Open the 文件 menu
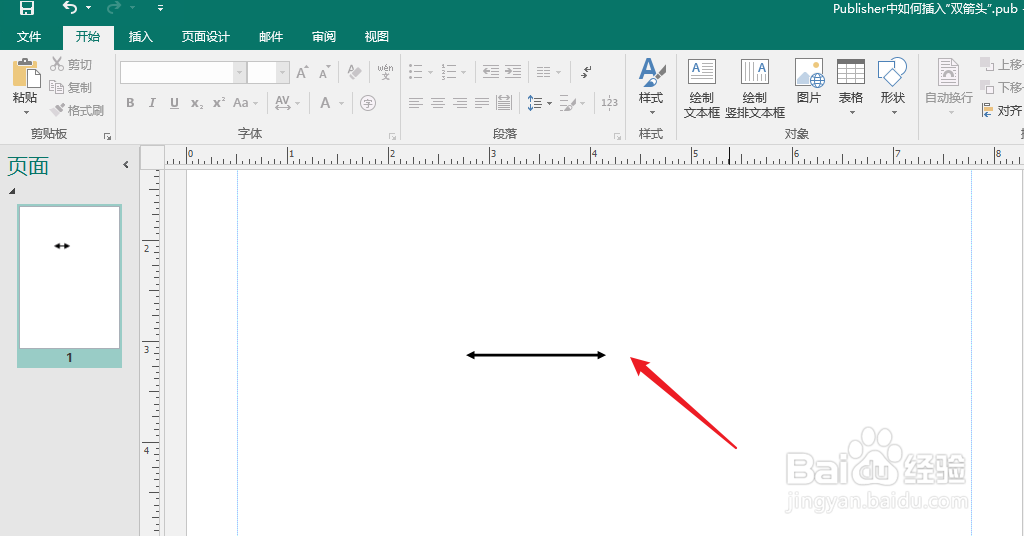This screenshot has height=536, width=1024. tap(29, 37)
